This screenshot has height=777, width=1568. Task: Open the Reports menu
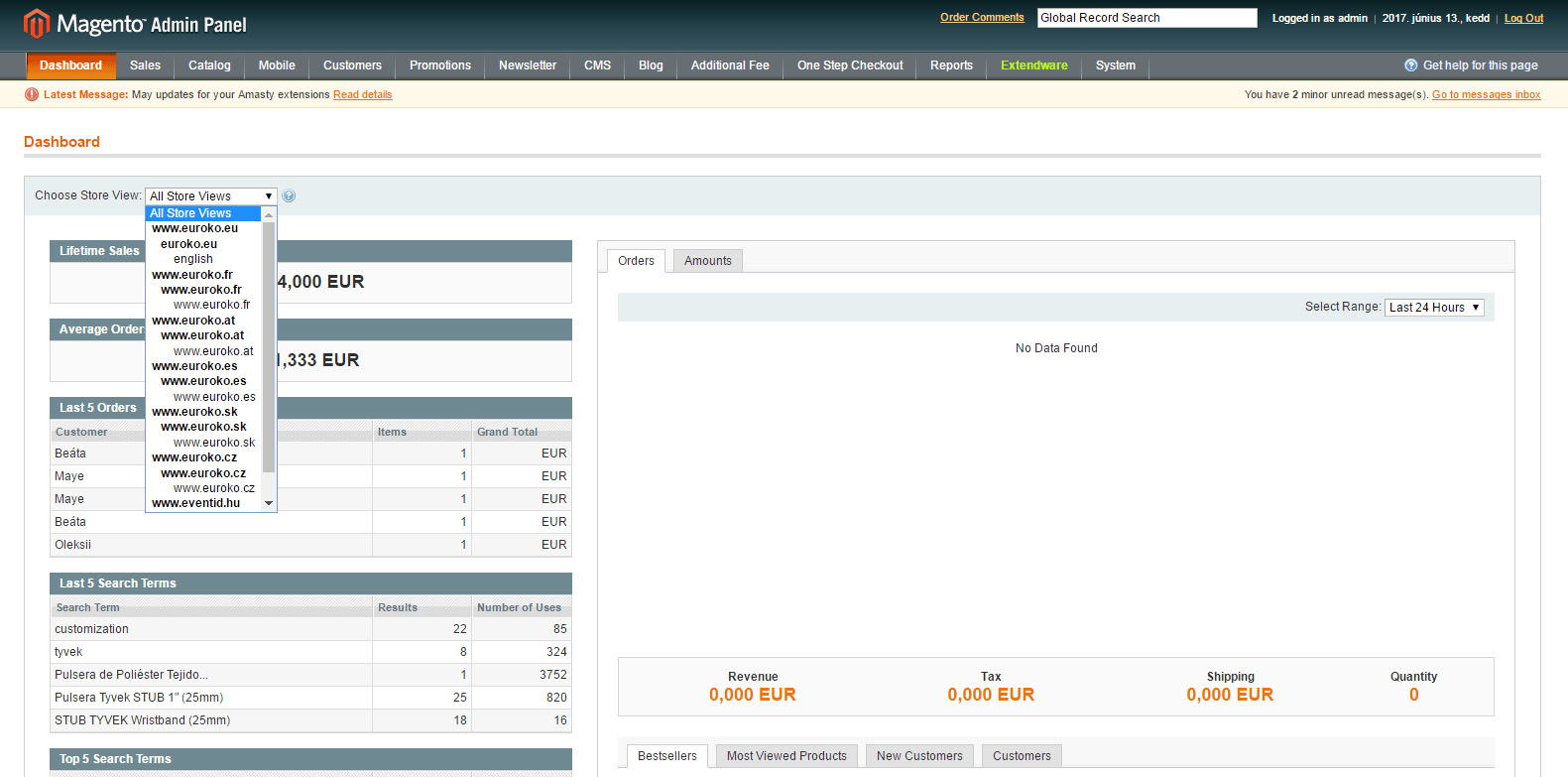[x=951, y=65]
